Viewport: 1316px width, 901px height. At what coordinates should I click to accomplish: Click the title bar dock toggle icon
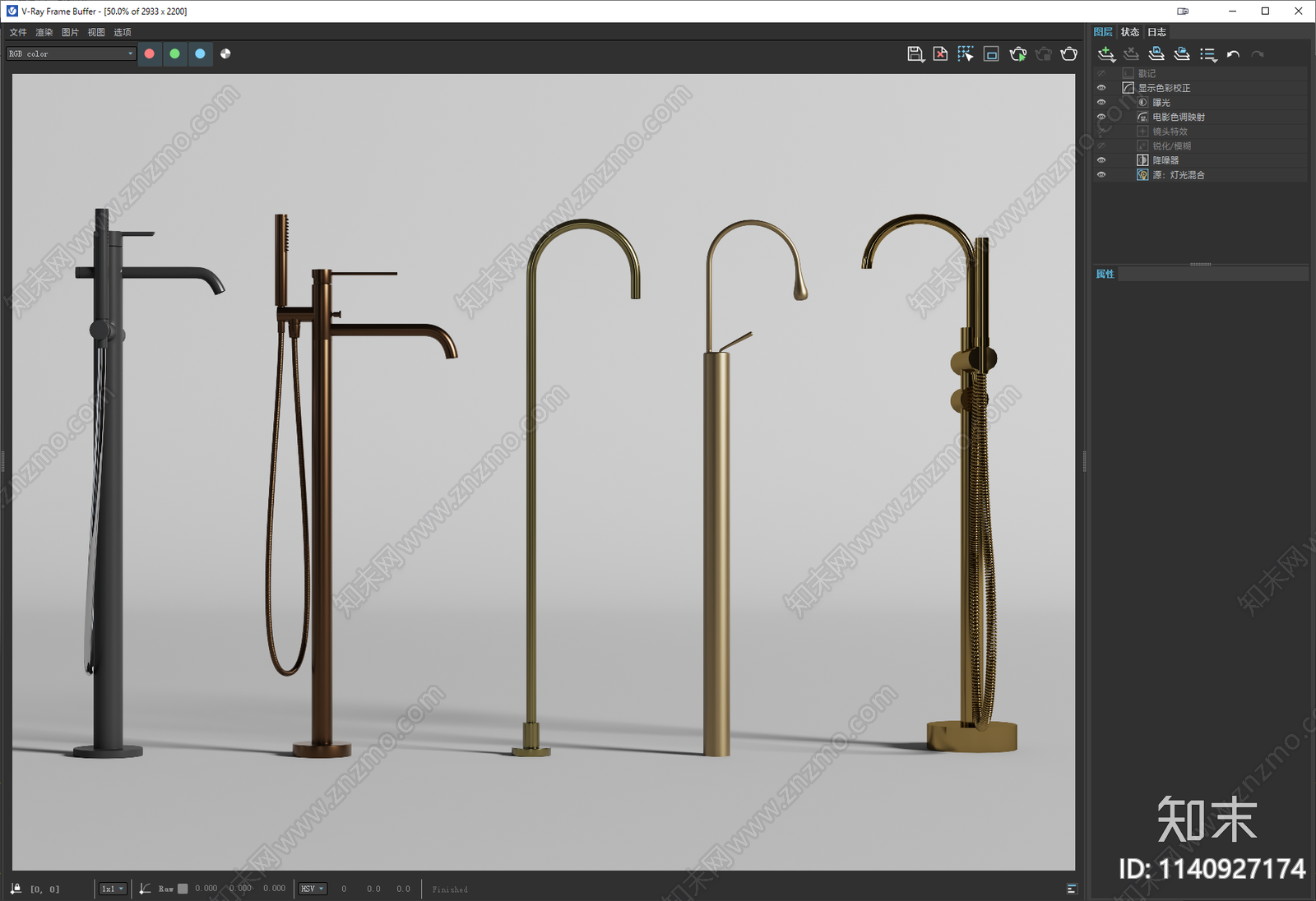click(1183, 12)
